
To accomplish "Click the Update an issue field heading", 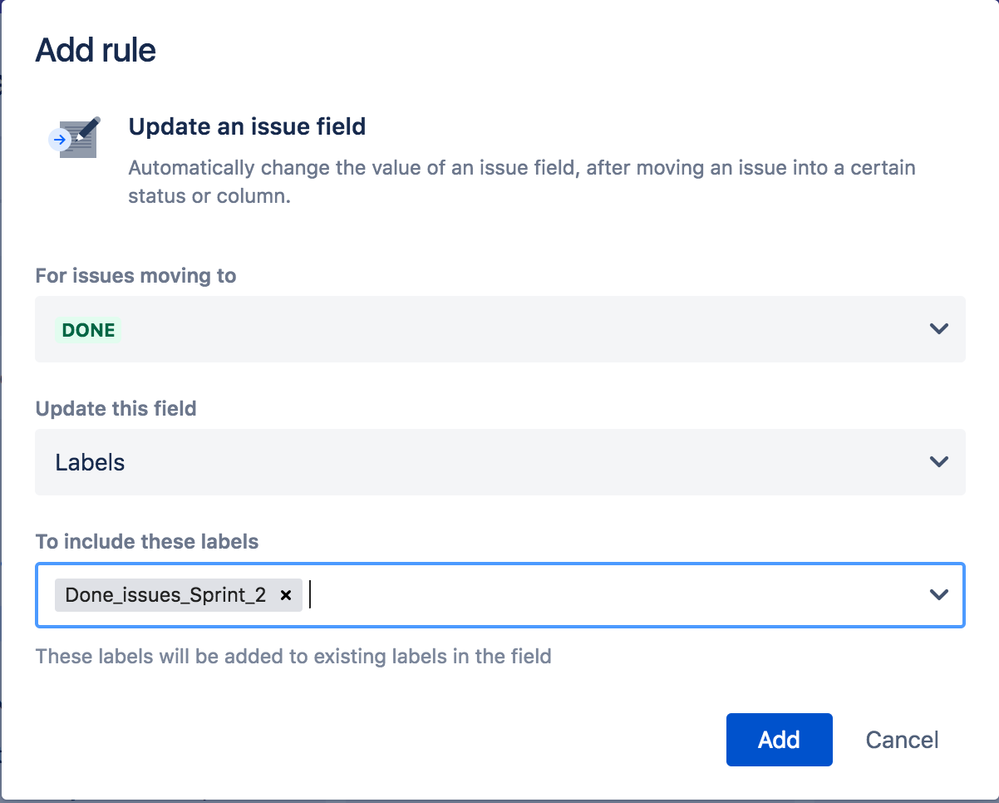I will 247,126.
